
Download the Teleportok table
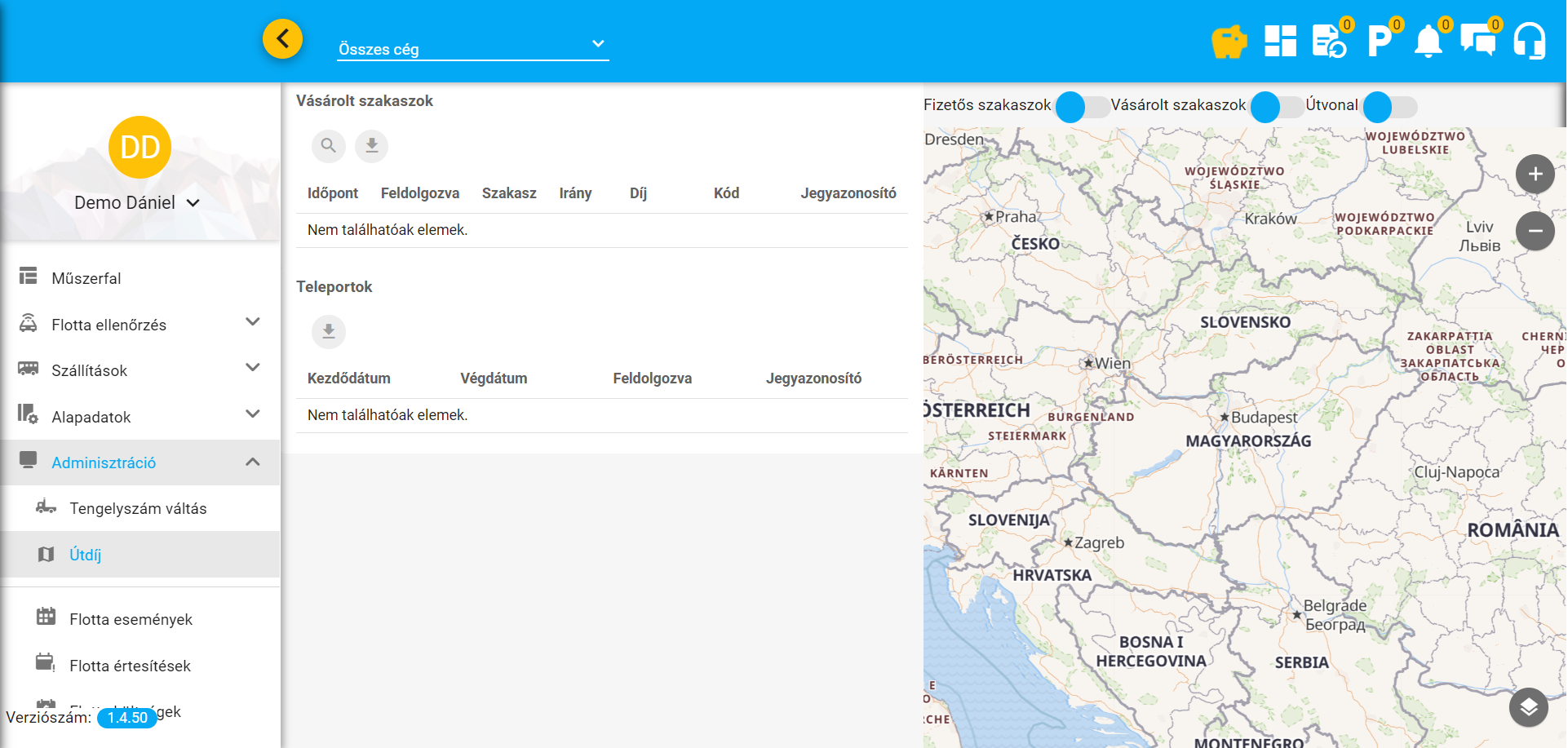pyautogui.click(x=328, y=331)
